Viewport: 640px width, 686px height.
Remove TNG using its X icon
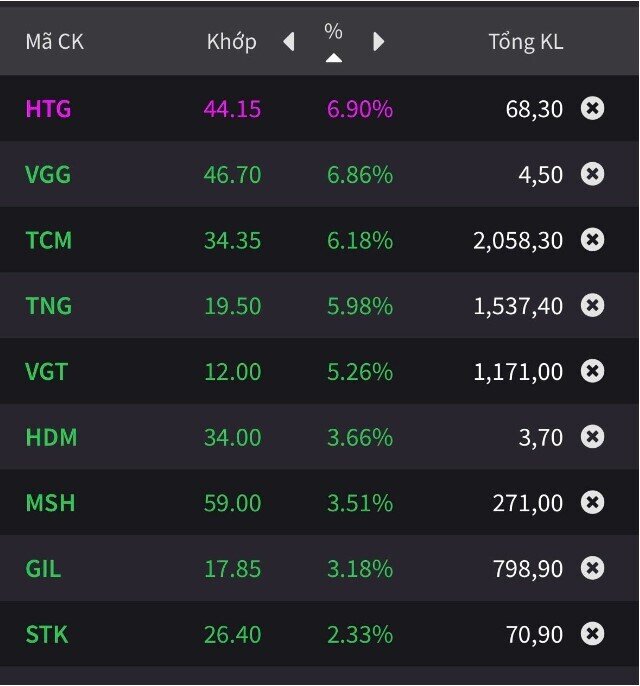[x=592, y=305]
